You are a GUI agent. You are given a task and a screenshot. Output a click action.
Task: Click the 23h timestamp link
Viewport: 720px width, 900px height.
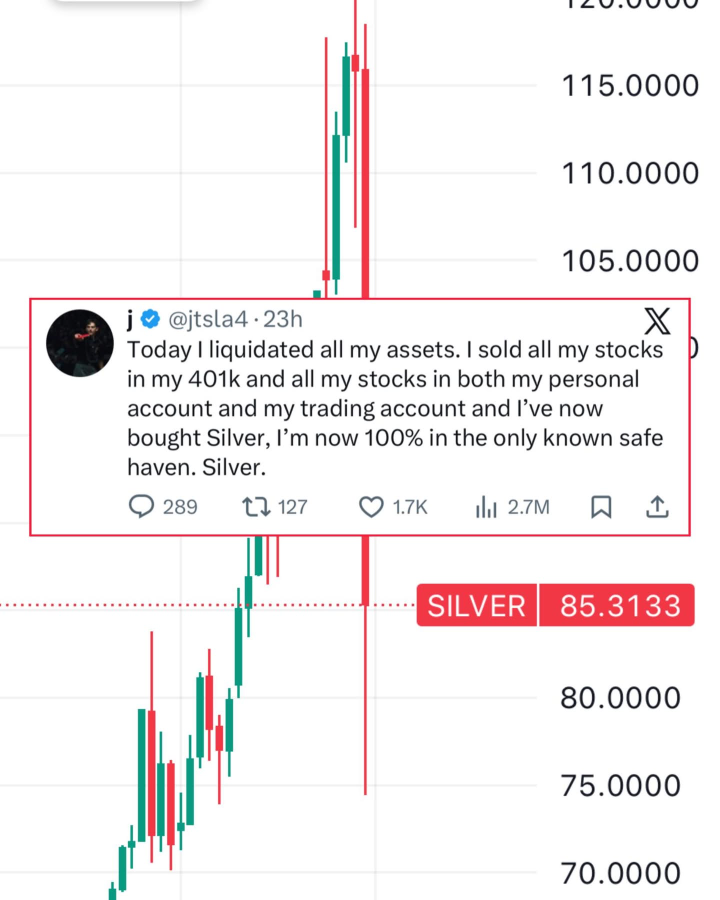point(283,320)
